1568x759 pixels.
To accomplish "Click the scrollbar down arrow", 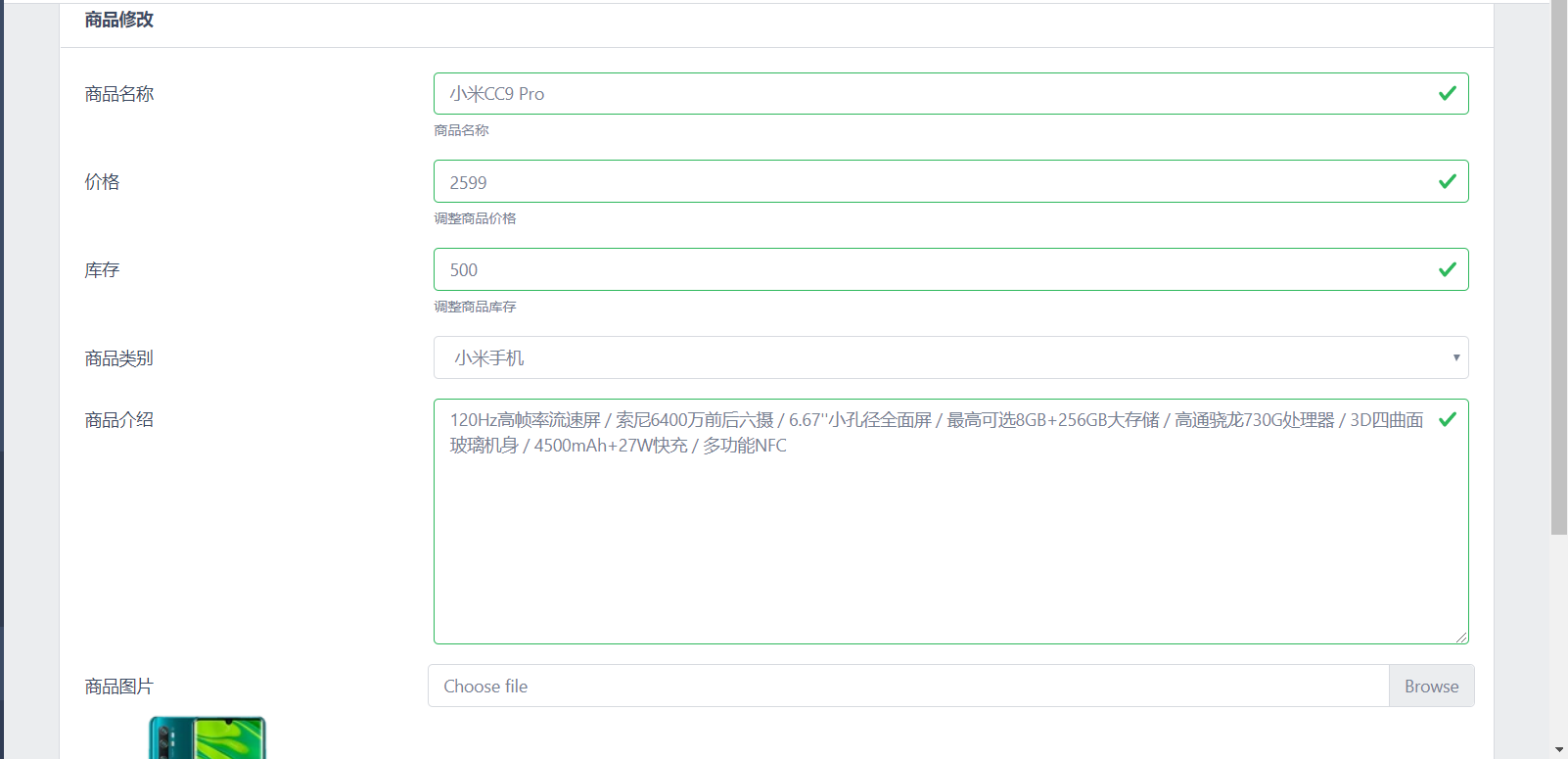I will click(x=1559, y=750).
